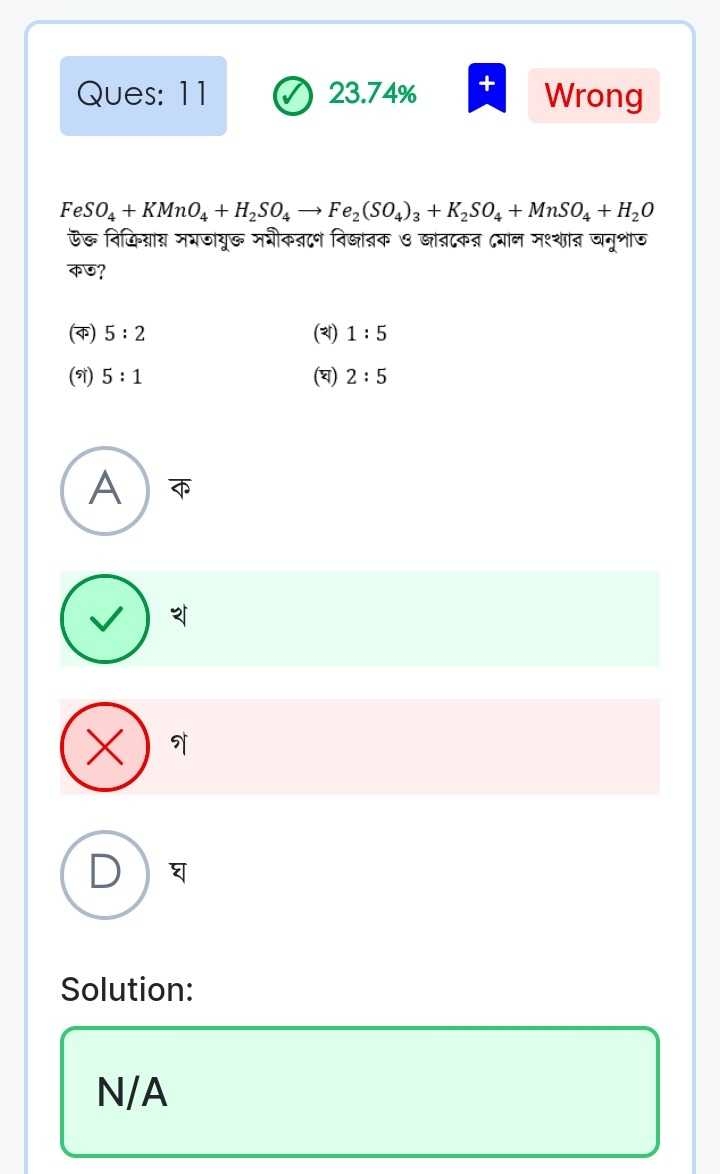Click the choice text "(ঘ) 2 : 5"
This screenshot has width=720, height=1174.
pos(349,377)
